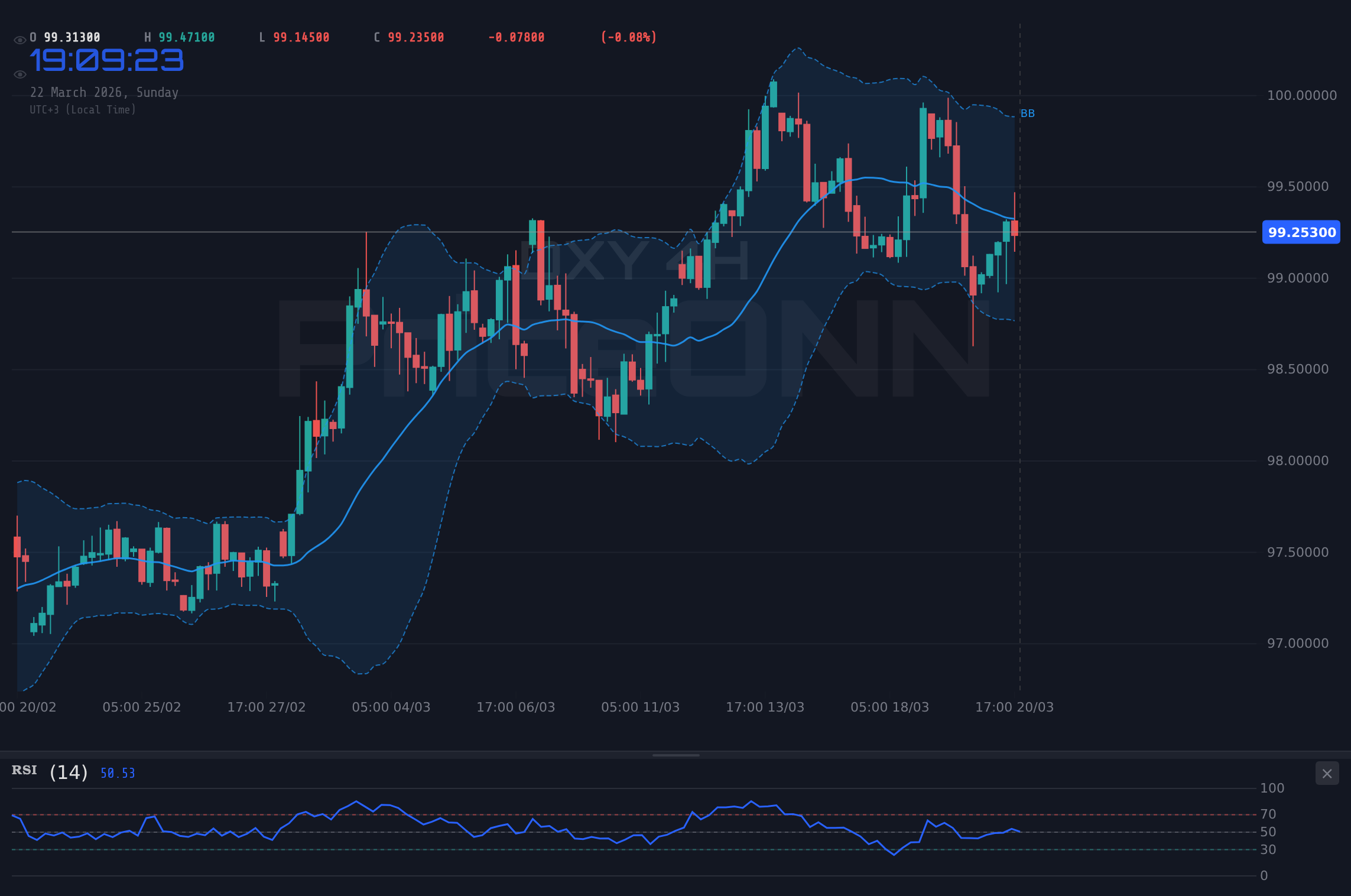Click the UTC+3 (Local Time) timezone label
The image size is (1351, 896).
coord(83,109)
